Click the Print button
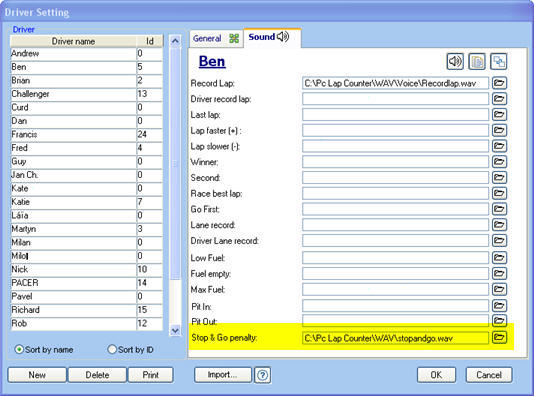534x396 pixels. 151,375
